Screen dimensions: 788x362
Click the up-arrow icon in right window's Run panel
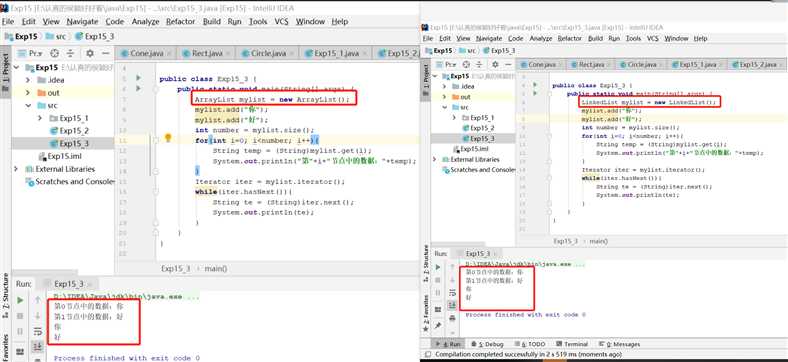click(x=452, y=267)
